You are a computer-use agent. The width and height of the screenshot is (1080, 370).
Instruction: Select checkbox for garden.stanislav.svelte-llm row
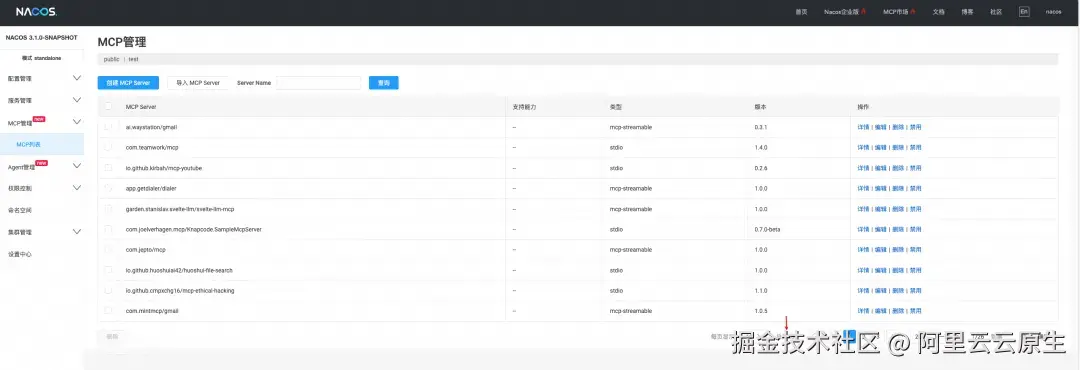[x=108, y=209]
